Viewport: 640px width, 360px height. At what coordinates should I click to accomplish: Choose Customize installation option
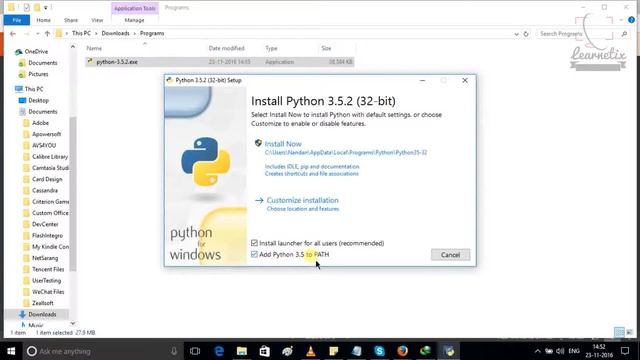click(302, 200)
